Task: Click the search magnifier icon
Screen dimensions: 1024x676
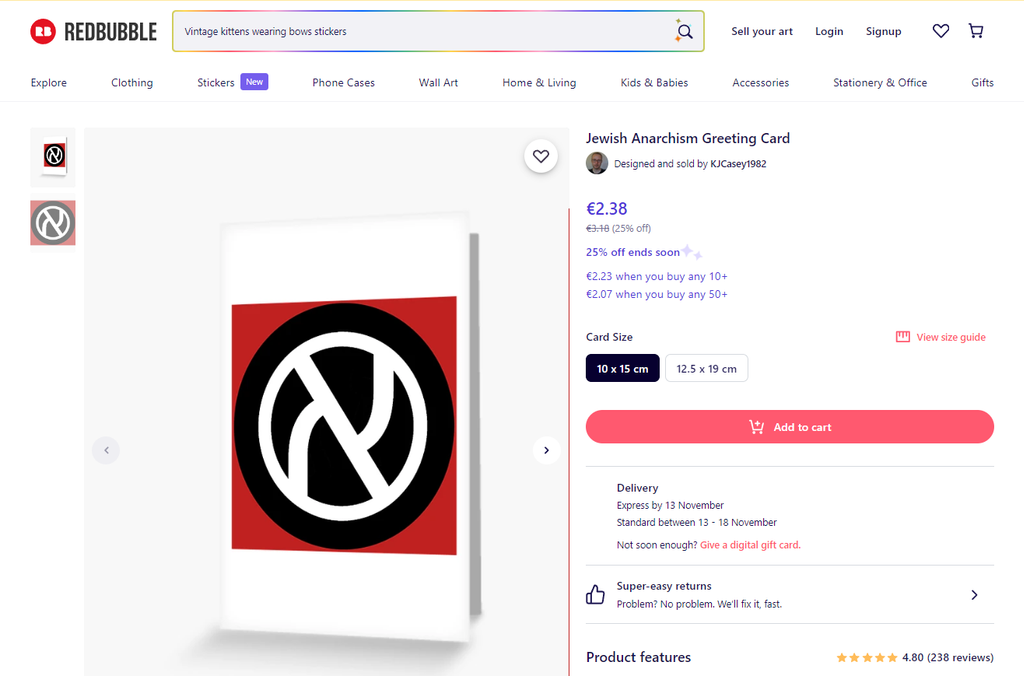Action: coord(685,32)
